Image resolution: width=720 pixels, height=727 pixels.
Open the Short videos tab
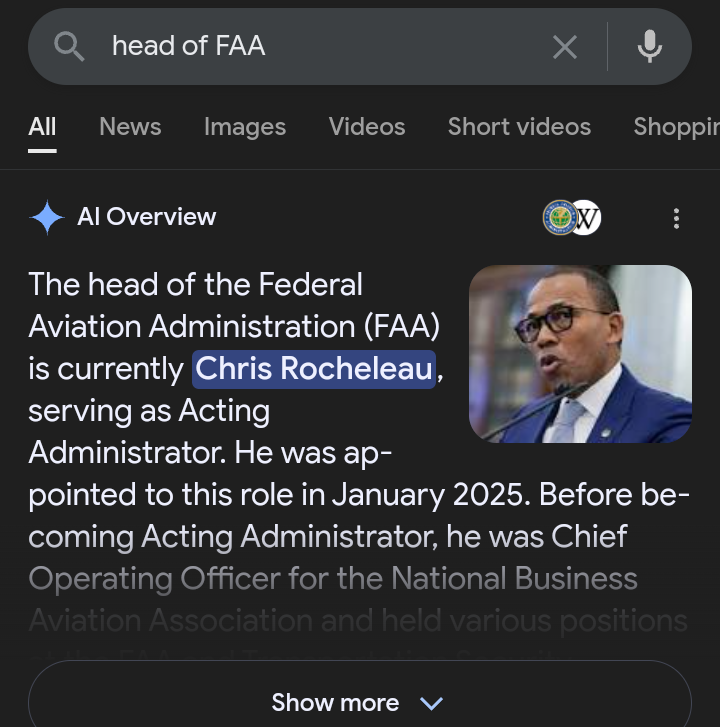point(519,127)
